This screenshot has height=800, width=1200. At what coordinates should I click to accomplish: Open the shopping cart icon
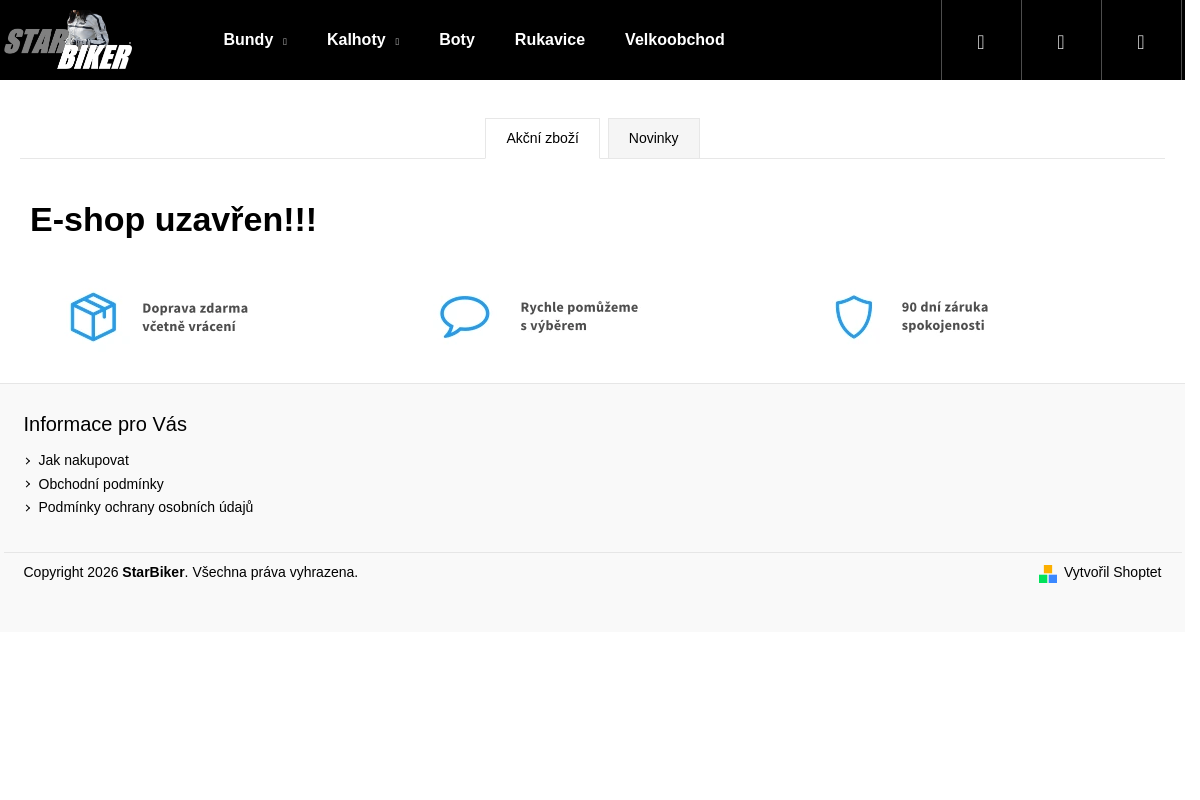click(1140, 42)
